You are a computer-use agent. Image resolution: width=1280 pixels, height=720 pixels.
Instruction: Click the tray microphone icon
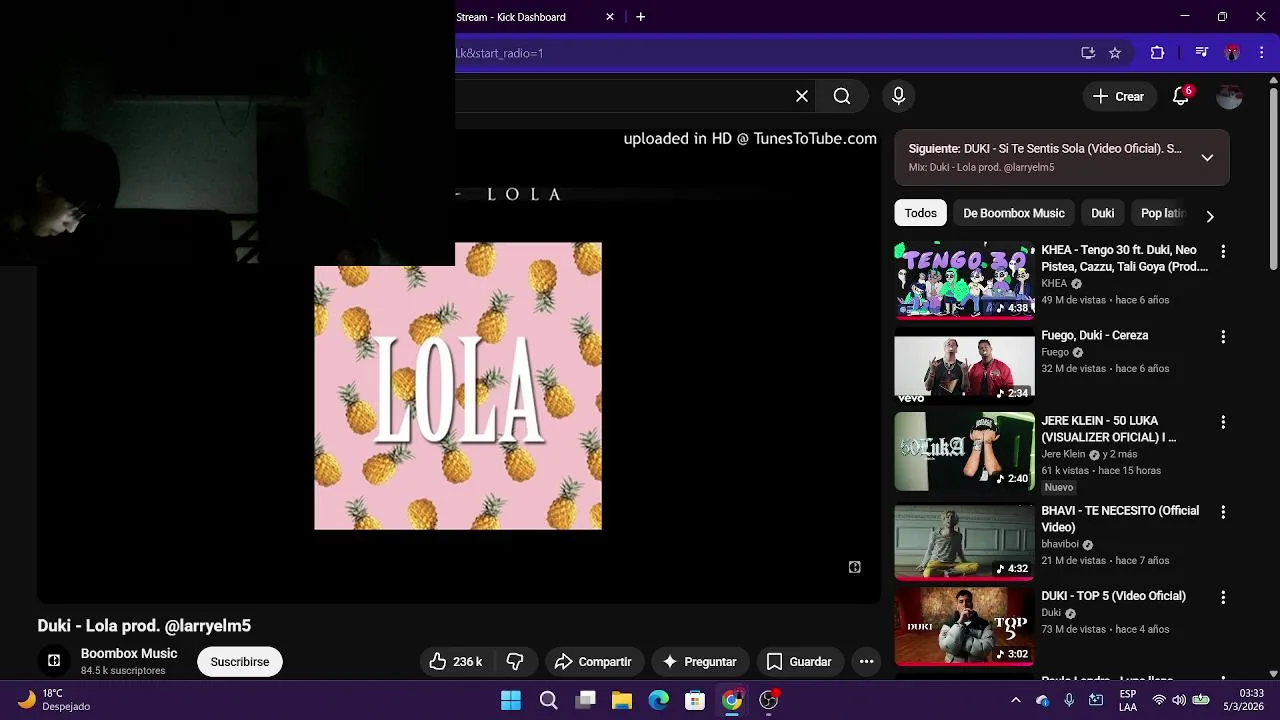point(1069,700)
